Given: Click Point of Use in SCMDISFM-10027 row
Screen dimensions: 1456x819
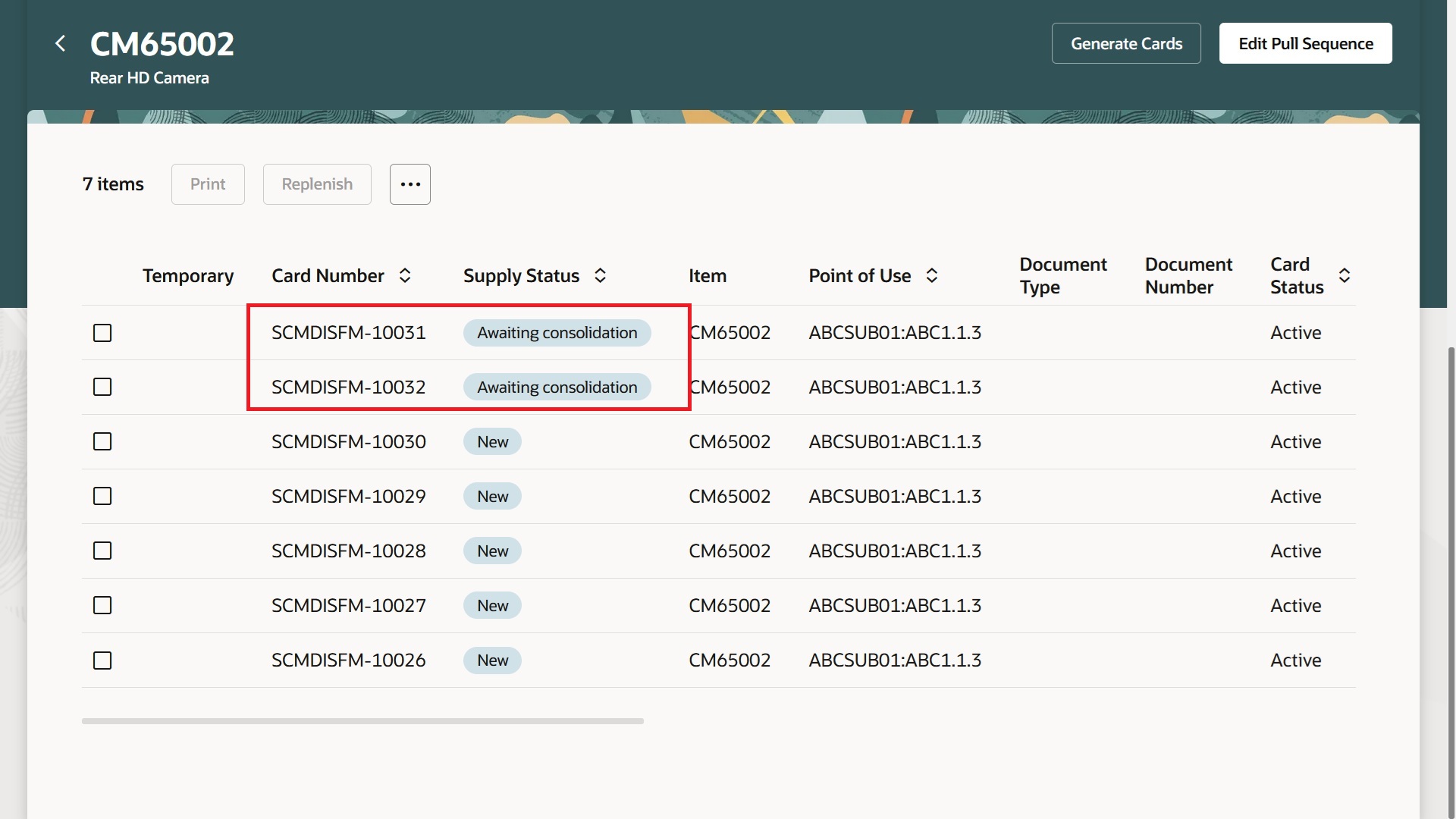Looking at the screenshot, I should tap(895, 606).
